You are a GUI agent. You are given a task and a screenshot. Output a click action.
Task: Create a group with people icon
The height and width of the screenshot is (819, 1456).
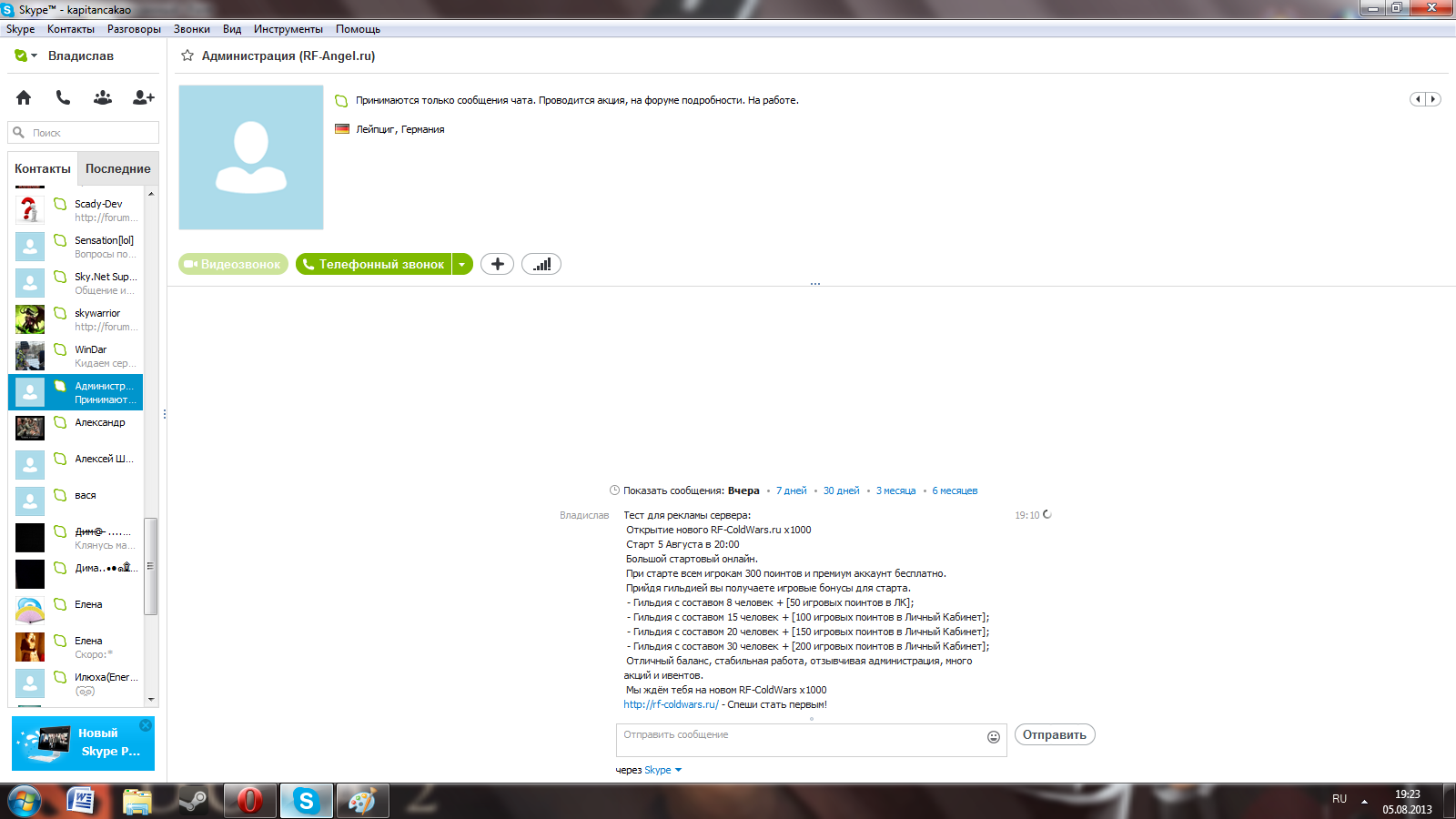(x=103, y=97)
